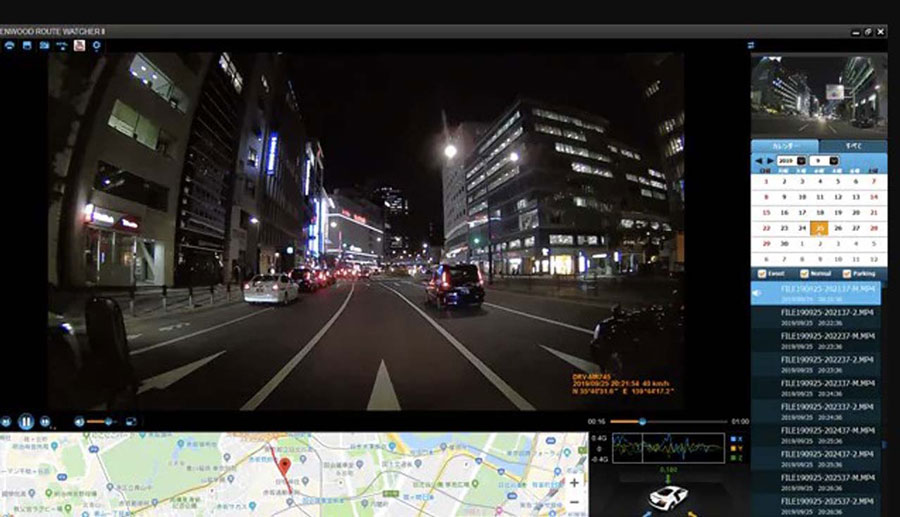
Task: Toggle the picture-in-picture view icon
Action: [x=131, y=422]
